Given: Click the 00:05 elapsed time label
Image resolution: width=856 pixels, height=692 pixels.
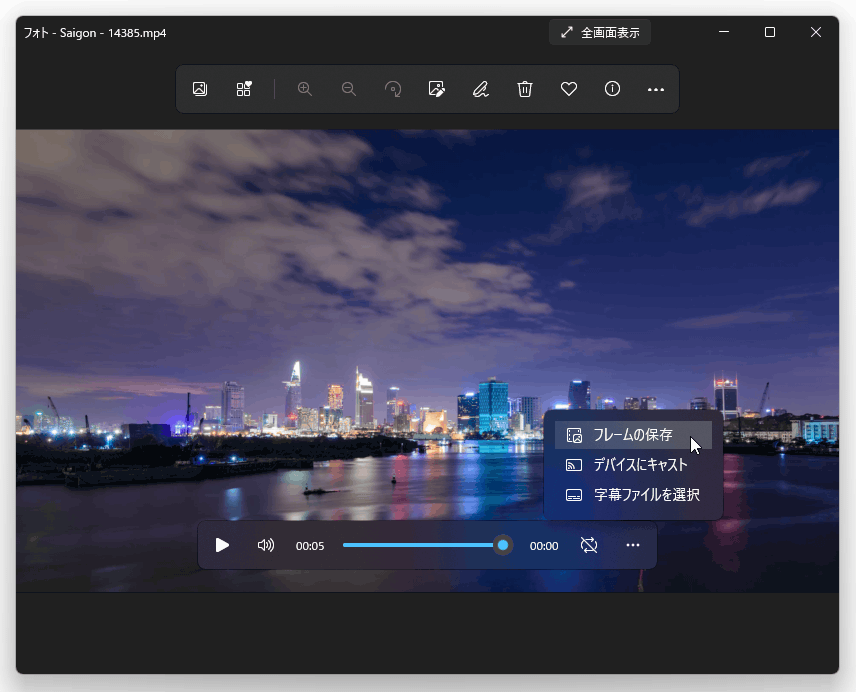Looking at the screenshot, I should pyautogui.click(x=310, y=546).
